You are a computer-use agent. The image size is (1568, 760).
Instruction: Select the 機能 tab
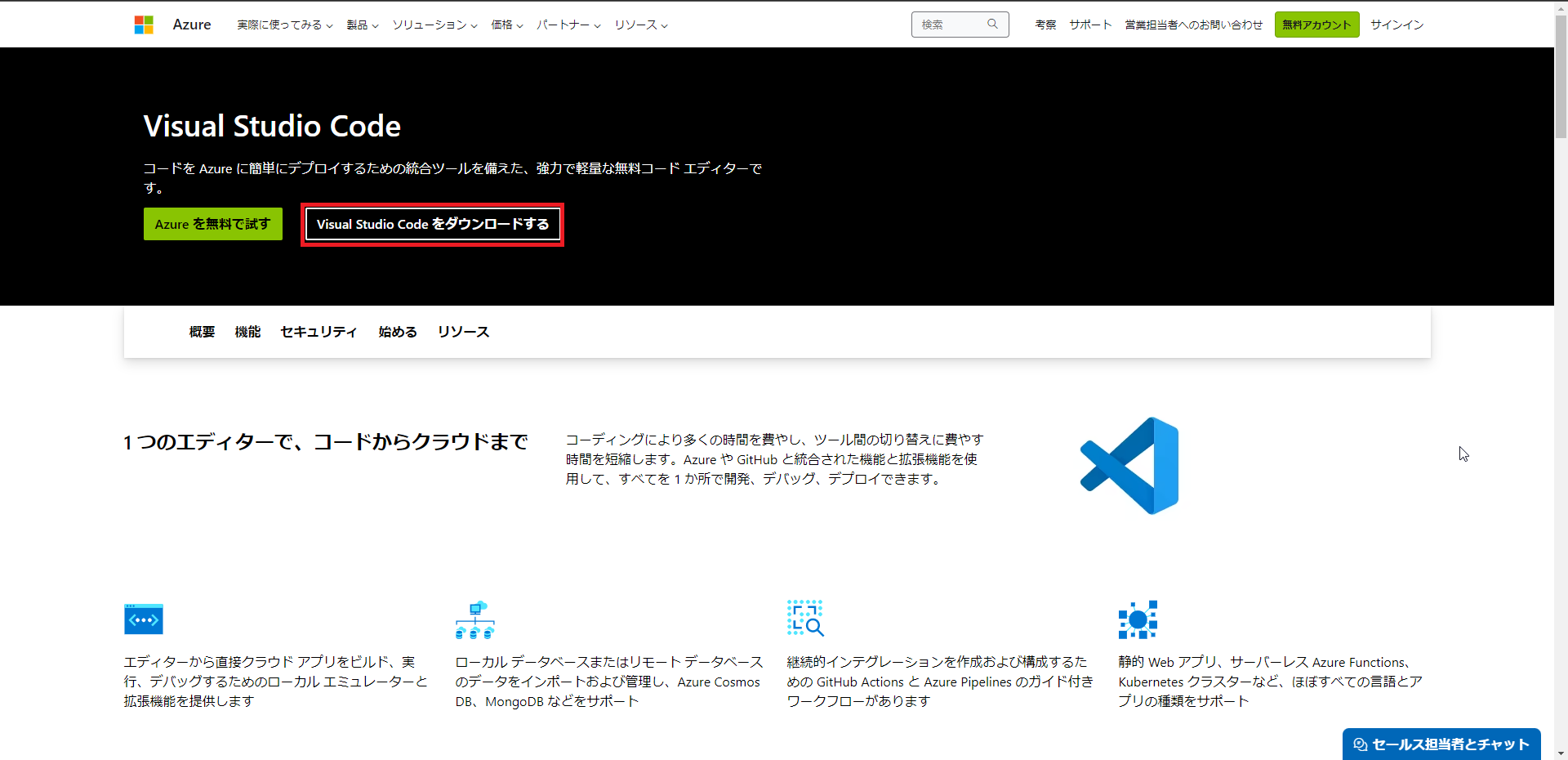247,332
